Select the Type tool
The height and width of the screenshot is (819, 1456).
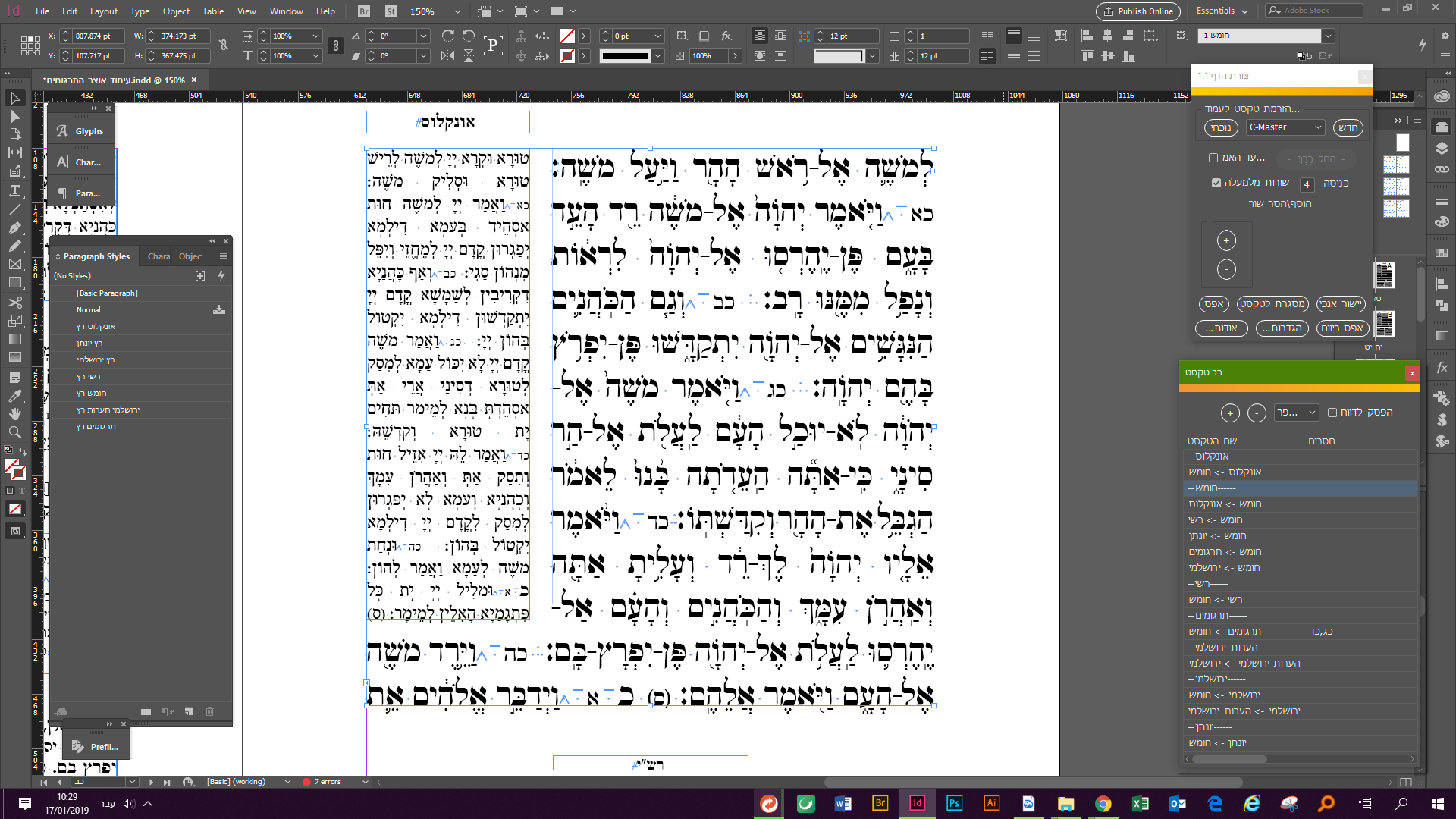14,190
